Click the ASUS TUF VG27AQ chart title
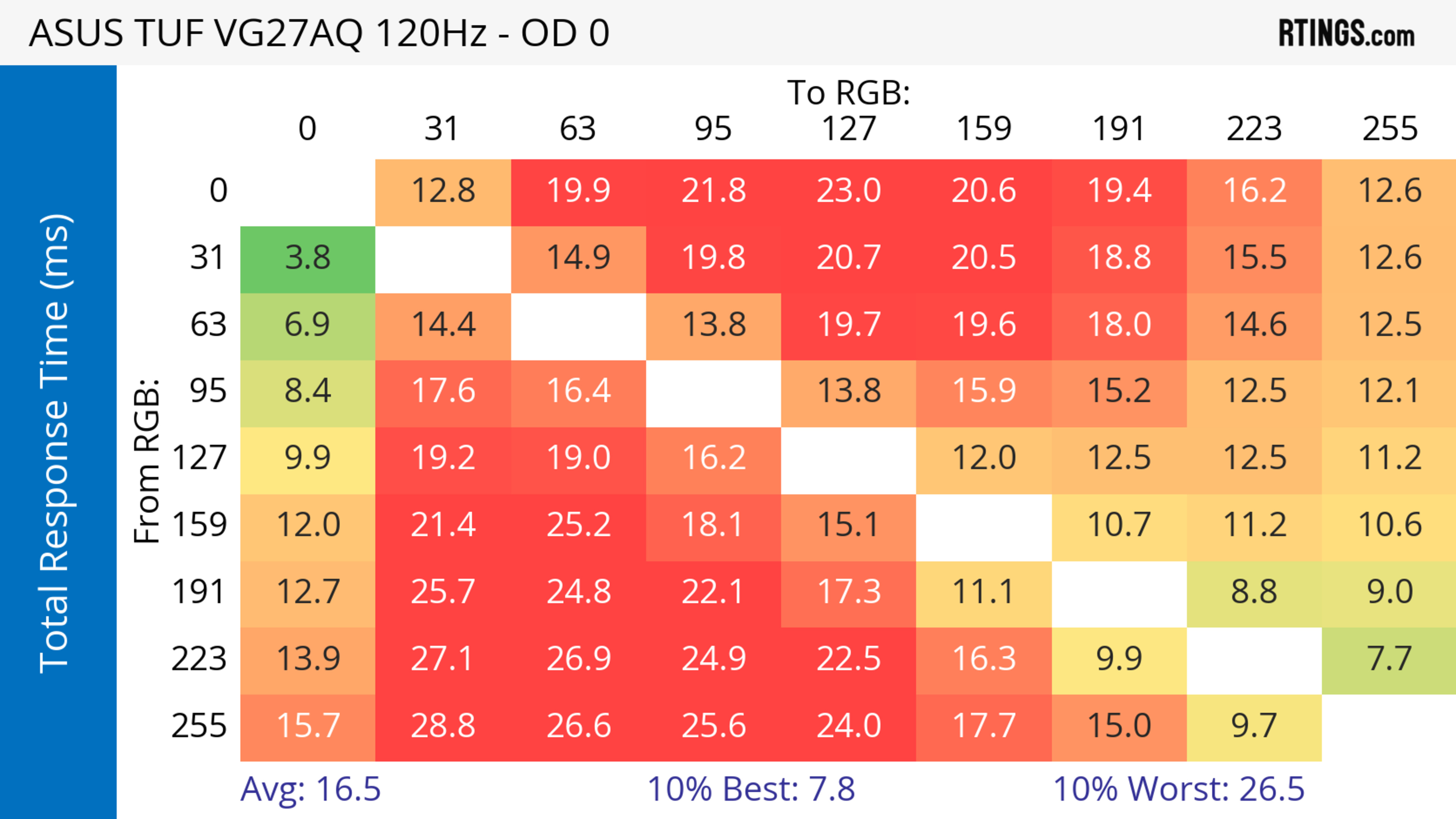 pyautogui.click(x=319, y=33)
